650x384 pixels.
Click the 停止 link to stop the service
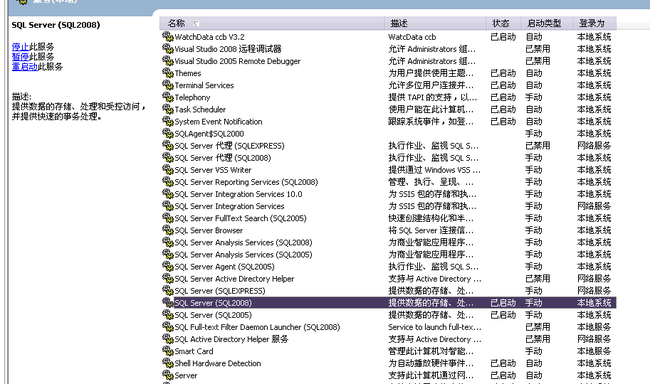click(x=20, y=46)
